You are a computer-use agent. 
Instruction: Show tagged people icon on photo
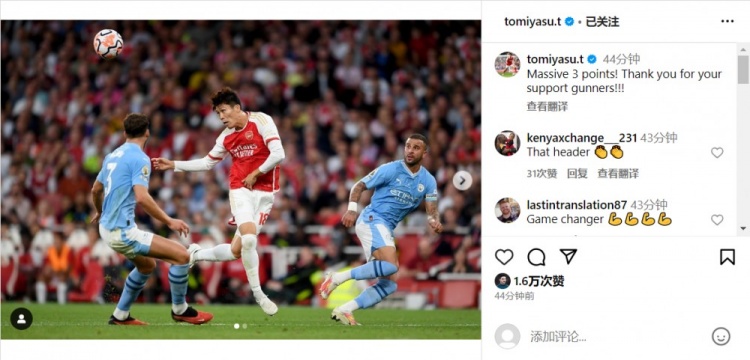[x=22, y=319]
